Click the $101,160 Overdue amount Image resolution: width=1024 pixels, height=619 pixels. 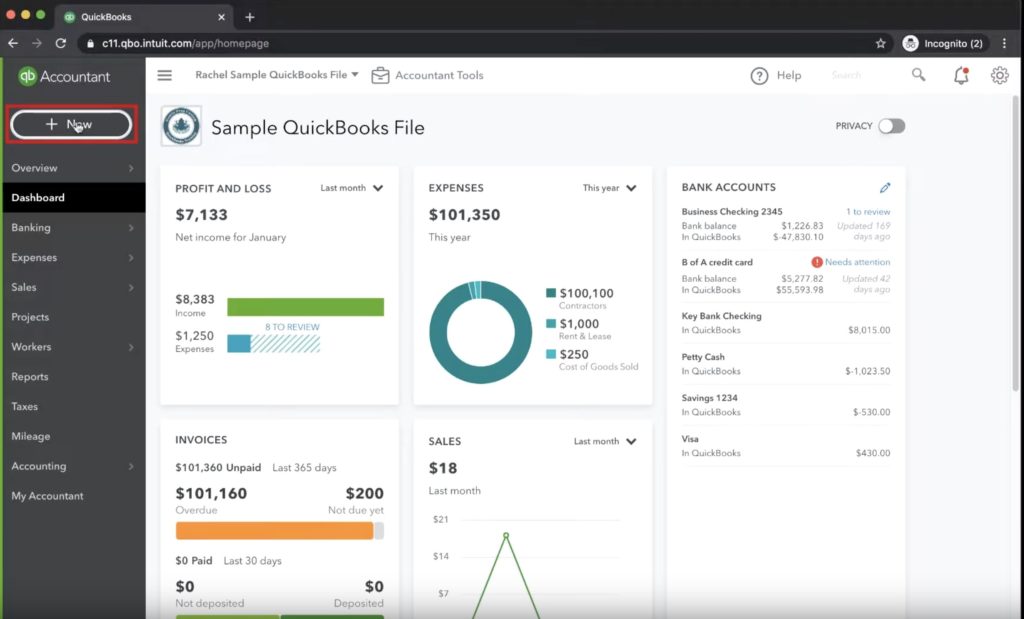coord(211,494)
